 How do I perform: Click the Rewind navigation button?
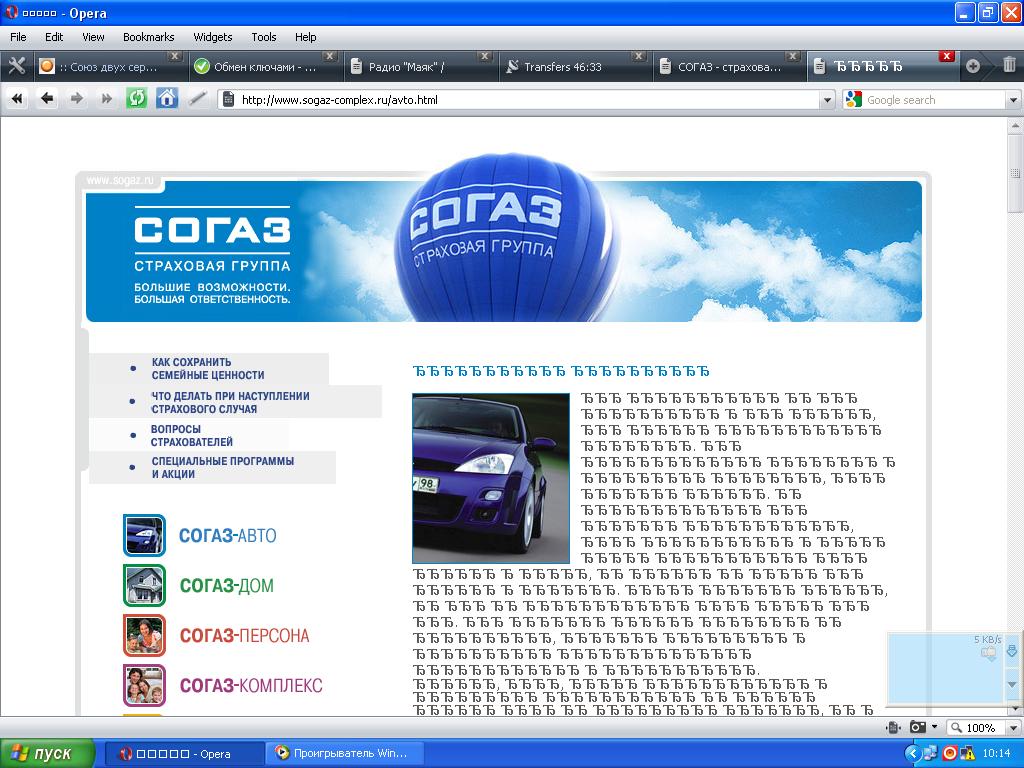[17, 99]
